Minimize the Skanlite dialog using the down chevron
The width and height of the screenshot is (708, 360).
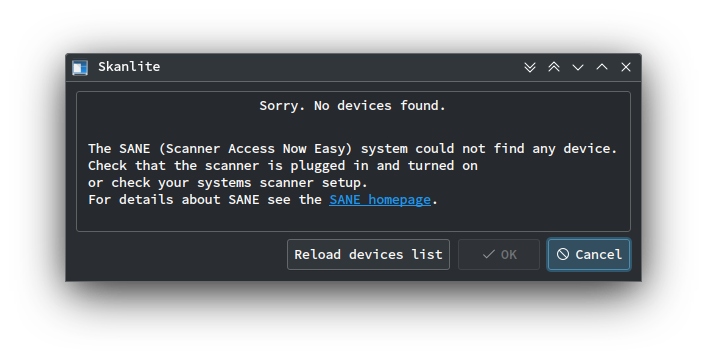[578, 67]
